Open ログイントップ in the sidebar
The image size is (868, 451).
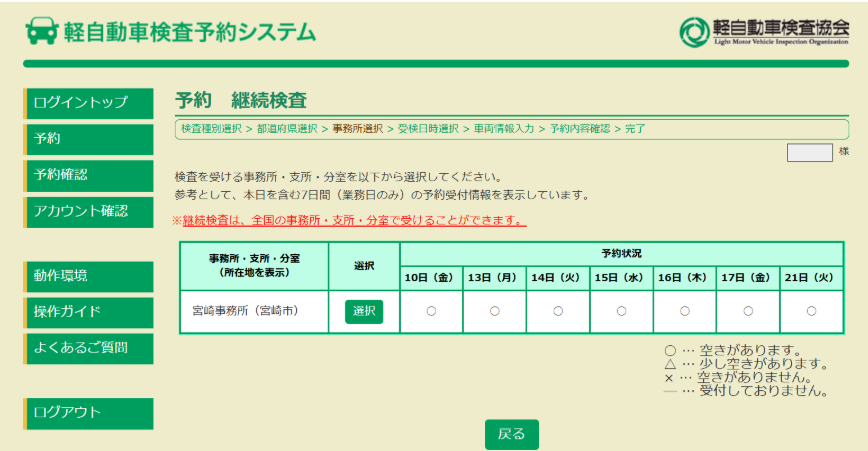tap(89, 103)
